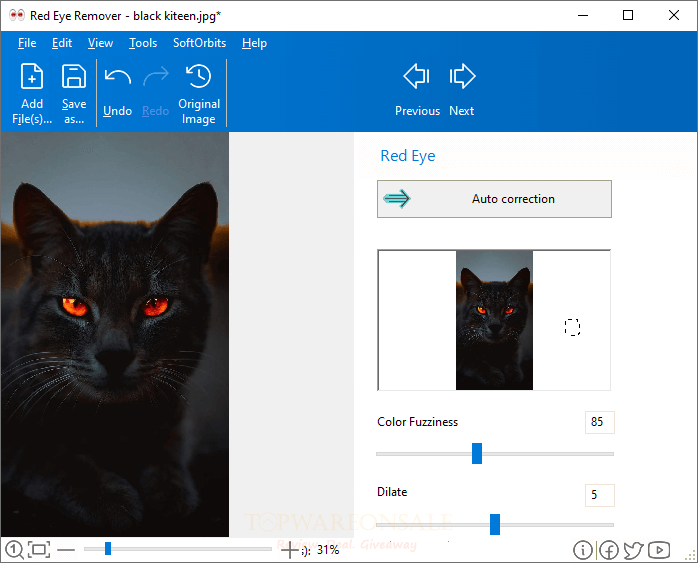The image size is (698, 563).
Task: Click the Auto correction button
Action: (x=494, y=199)
